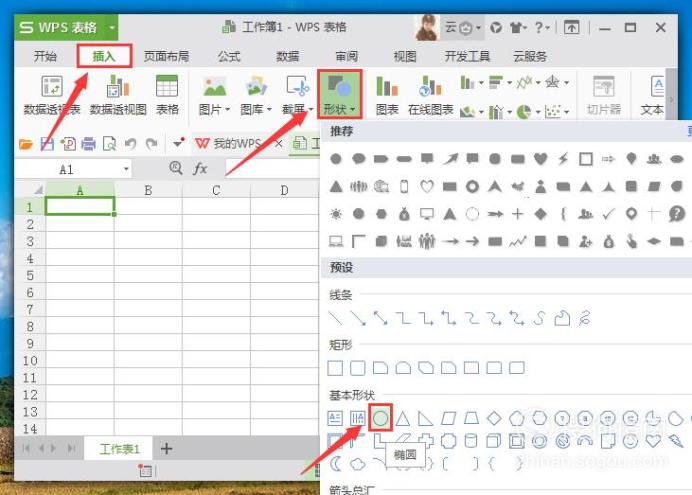Redo the last action

(x=151, y=144)
